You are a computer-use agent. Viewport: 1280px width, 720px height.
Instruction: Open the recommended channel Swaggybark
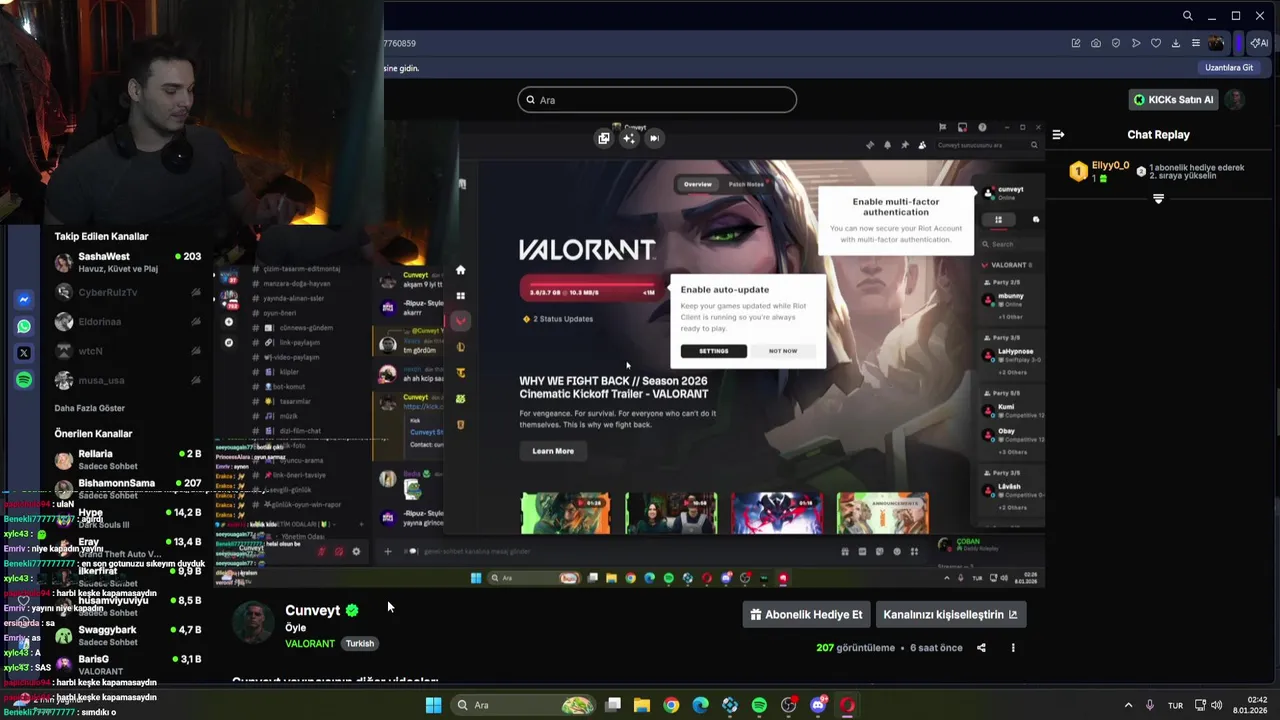(x=128, y=635)
